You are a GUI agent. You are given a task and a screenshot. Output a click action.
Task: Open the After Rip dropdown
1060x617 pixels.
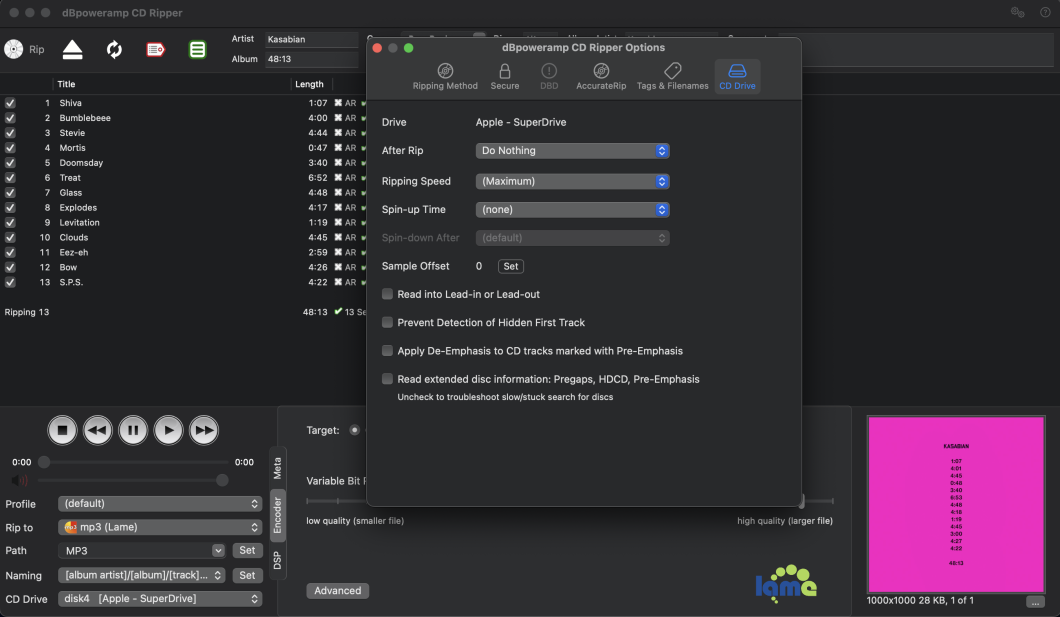pyautogui.click(x=572, y=151)
